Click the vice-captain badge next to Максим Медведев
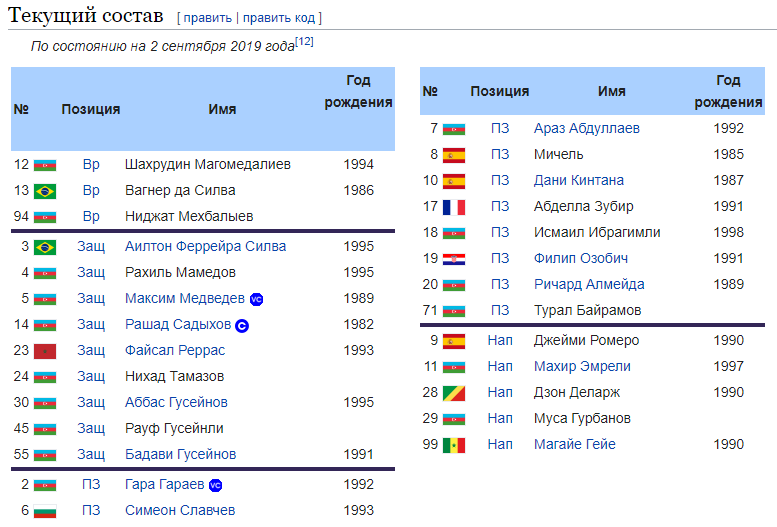This screenshot has height=527, width=777. pos(256,299)
